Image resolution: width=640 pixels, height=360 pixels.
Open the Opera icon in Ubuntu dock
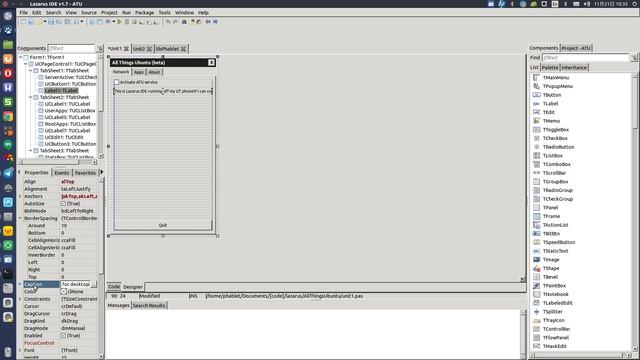coord(8,73)
